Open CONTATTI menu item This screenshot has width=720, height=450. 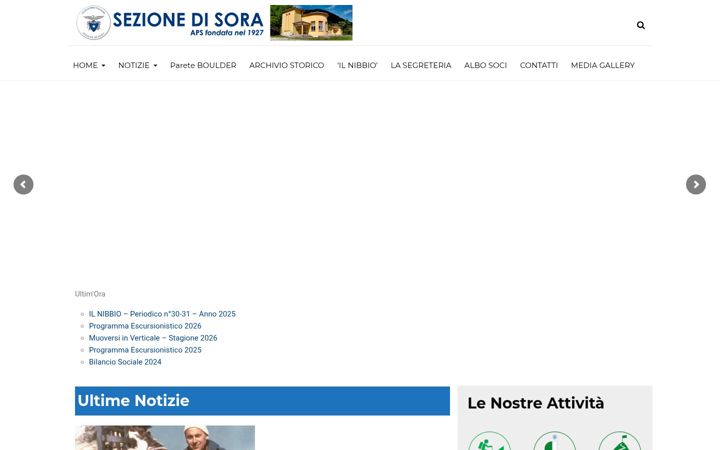(x=539, y=65)
